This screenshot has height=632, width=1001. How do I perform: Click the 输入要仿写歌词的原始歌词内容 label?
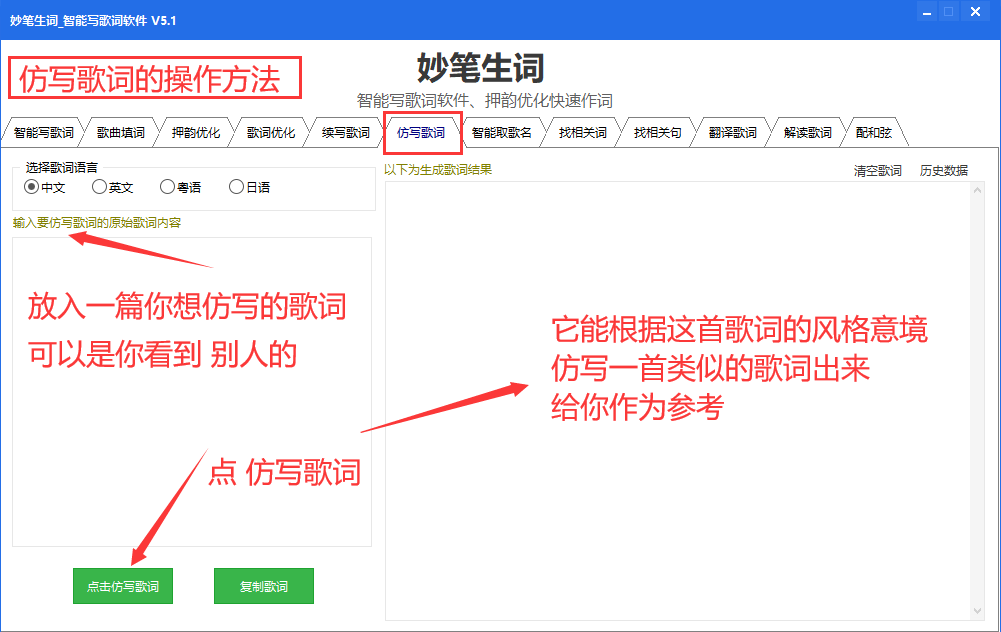click(97, 223)
